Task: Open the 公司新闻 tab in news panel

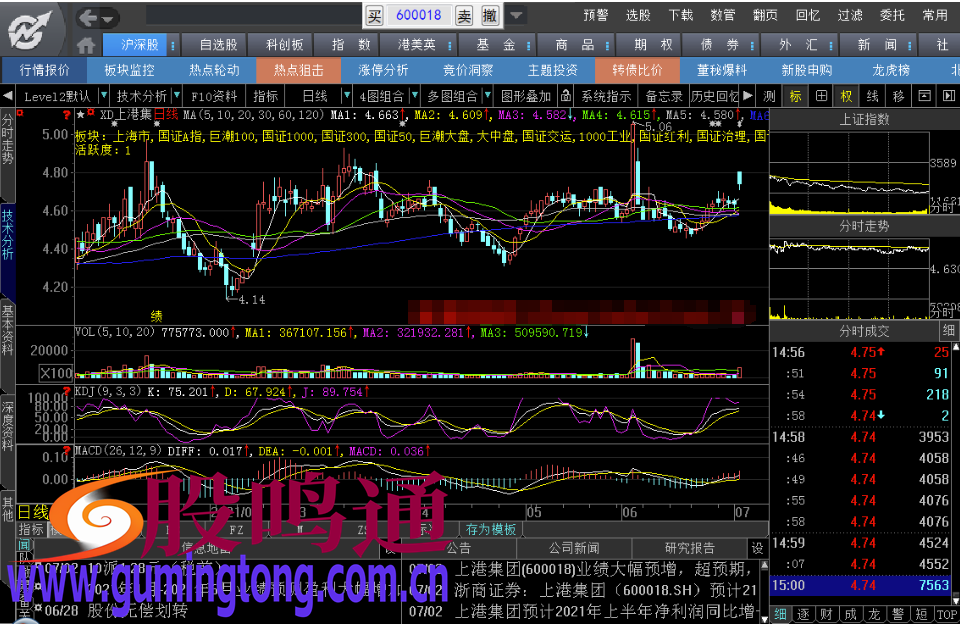Action: click(x=574, y=547)
